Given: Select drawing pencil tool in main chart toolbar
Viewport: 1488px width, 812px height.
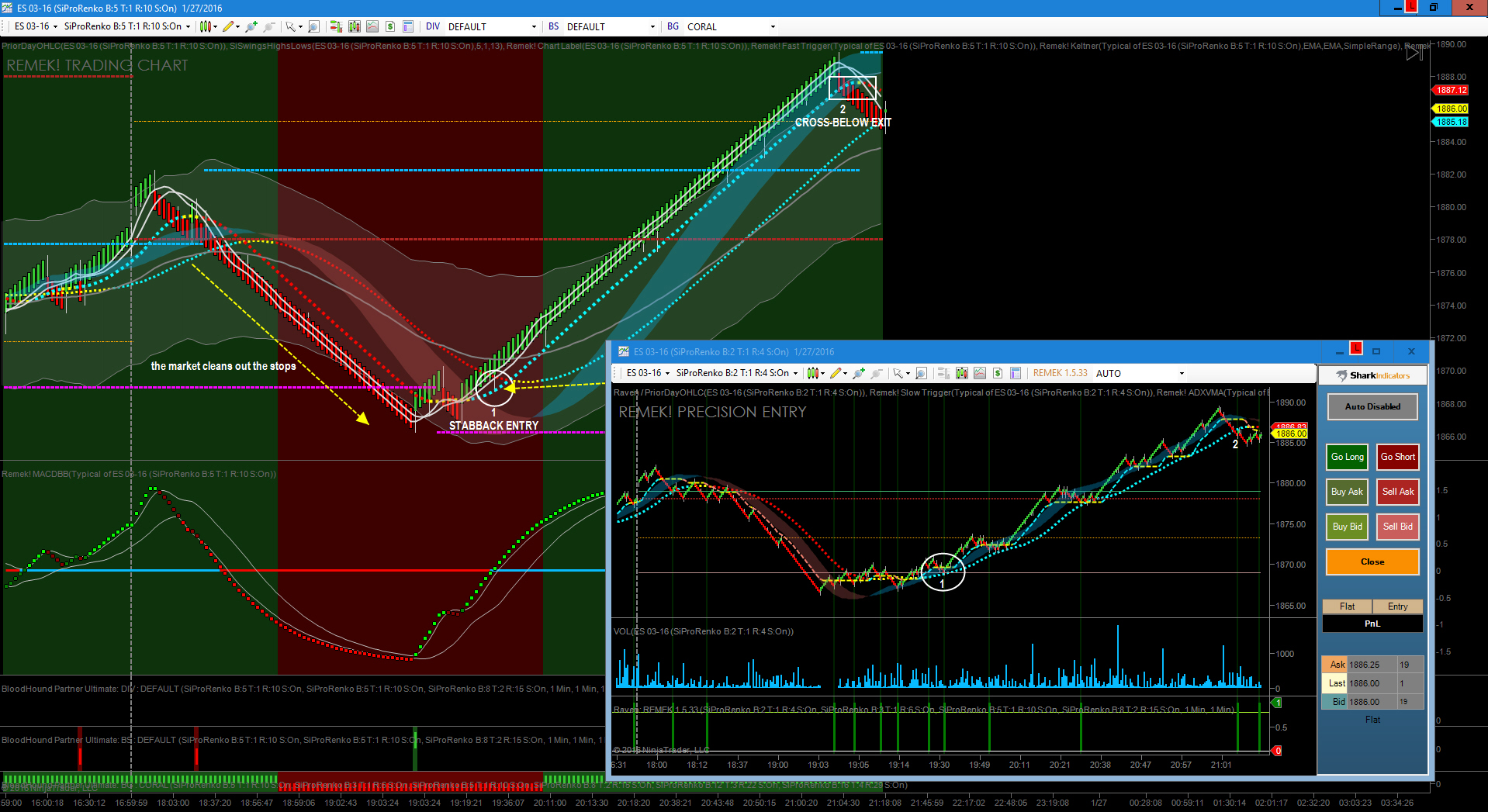Looking at the screenshot, I should pyautogui.click(x=227, y=26).
